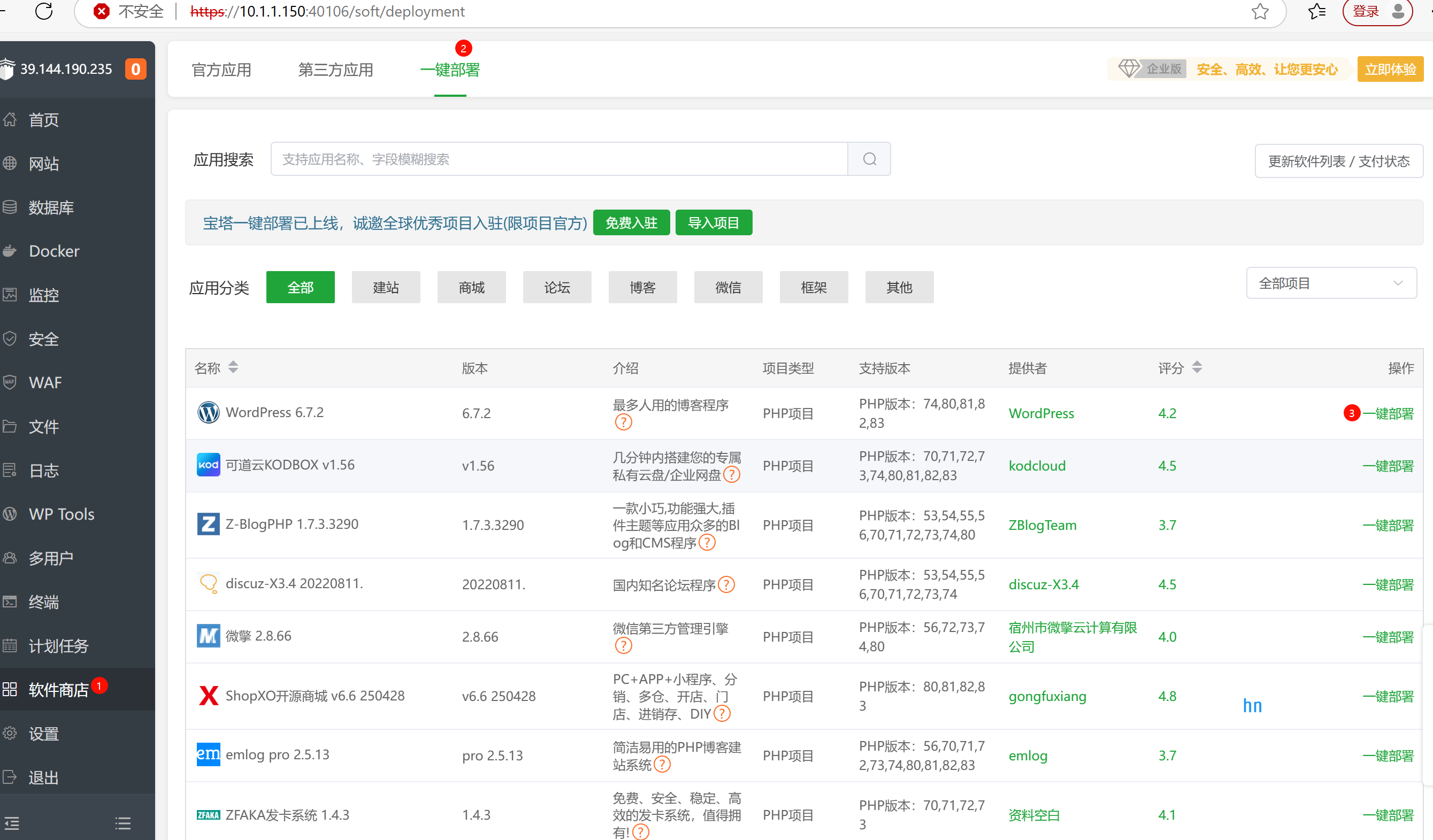
Task: Sort list by 名称 column arrows
Action: [233, 368]
